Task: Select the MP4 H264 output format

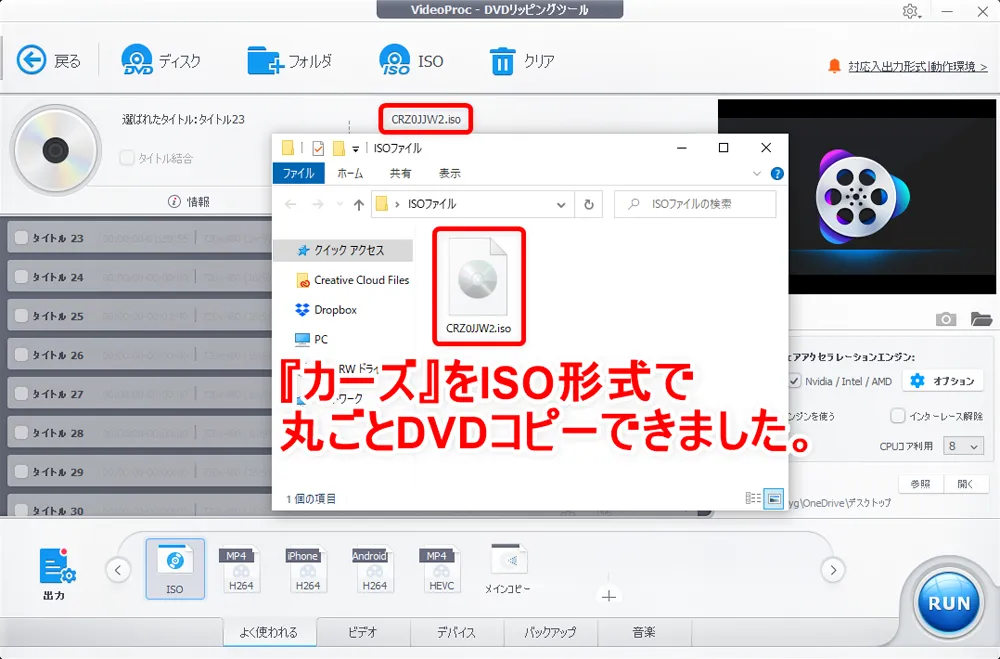Action: click(x=240, y=568)
